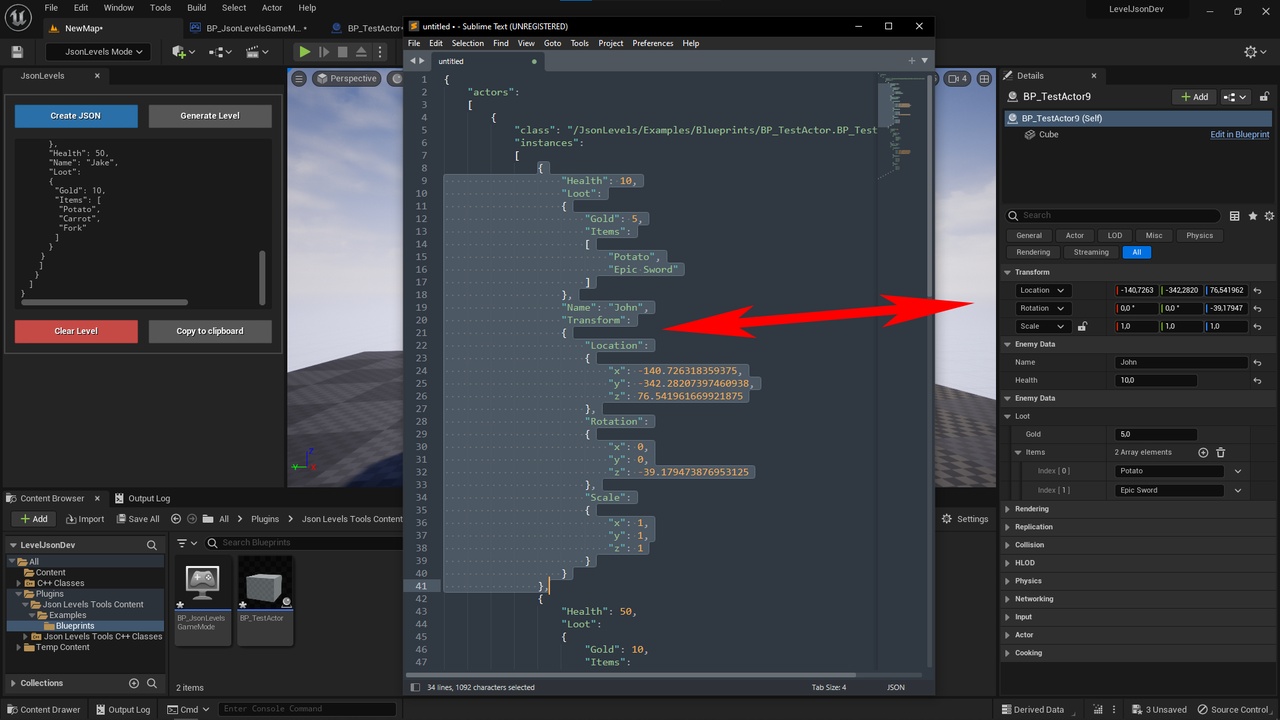Open the add content cube-plus toolbar icon
This screenshot has width=1280, height=720.
click(184, 52)
